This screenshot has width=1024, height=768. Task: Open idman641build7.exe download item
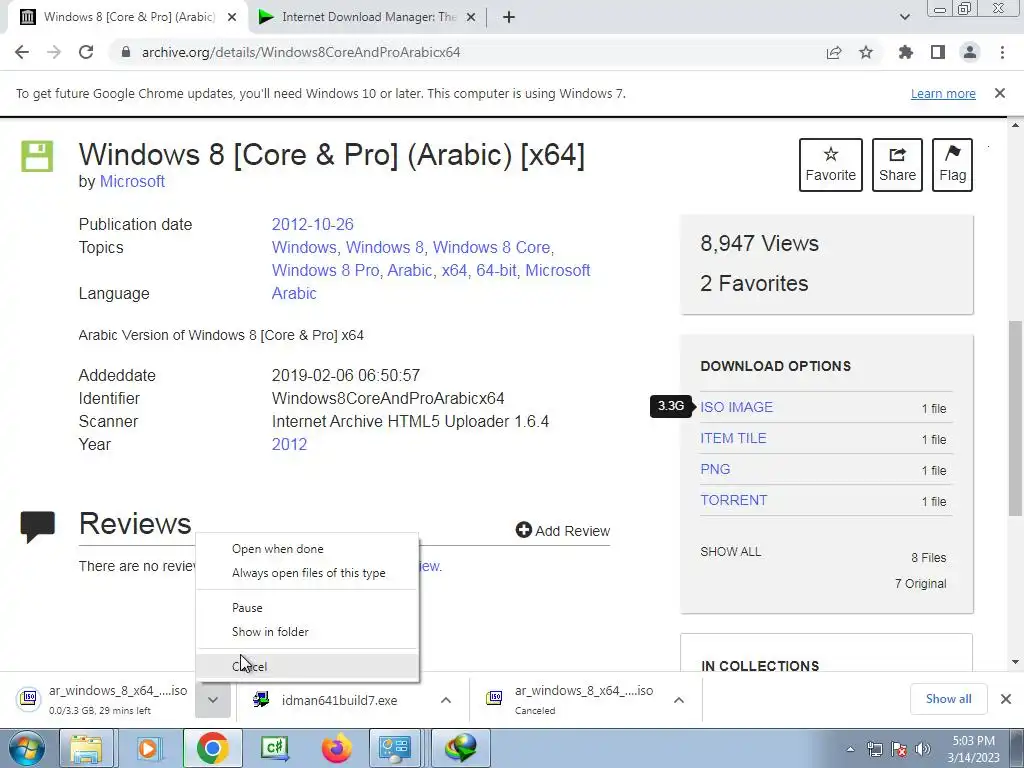[x=327, y=700]
